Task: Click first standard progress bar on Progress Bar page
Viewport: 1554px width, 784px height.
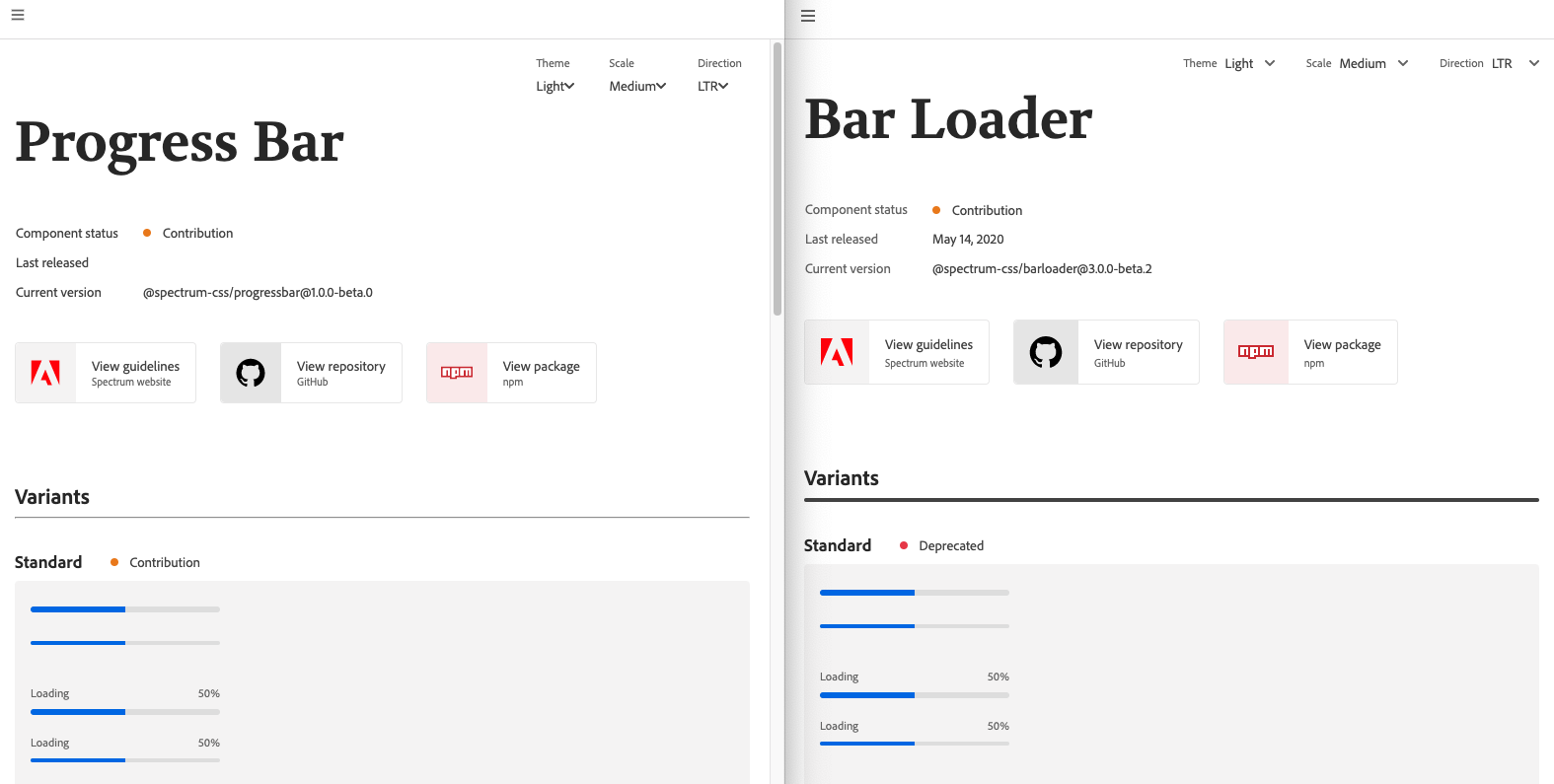Action: (125, 609)
